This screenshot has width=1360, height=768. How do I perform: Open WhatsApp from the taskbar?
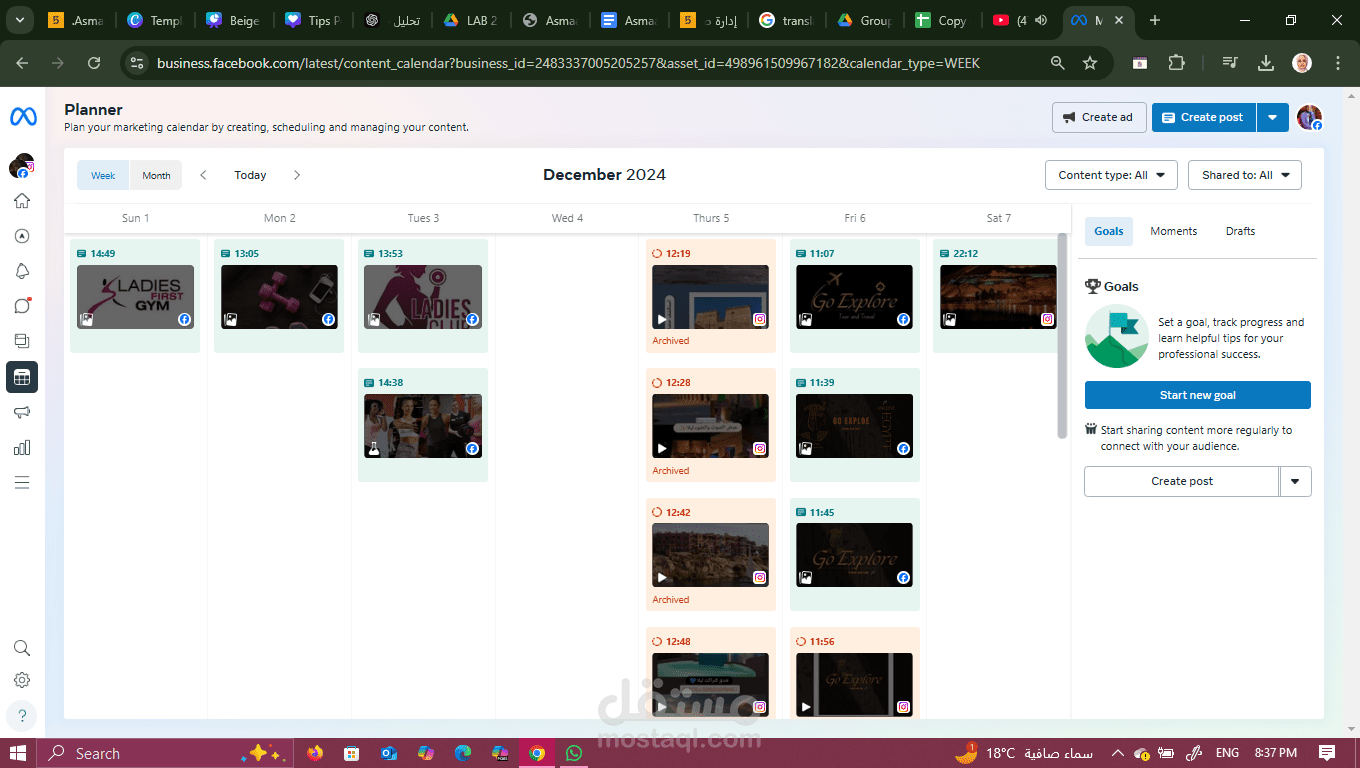[574, 753]
